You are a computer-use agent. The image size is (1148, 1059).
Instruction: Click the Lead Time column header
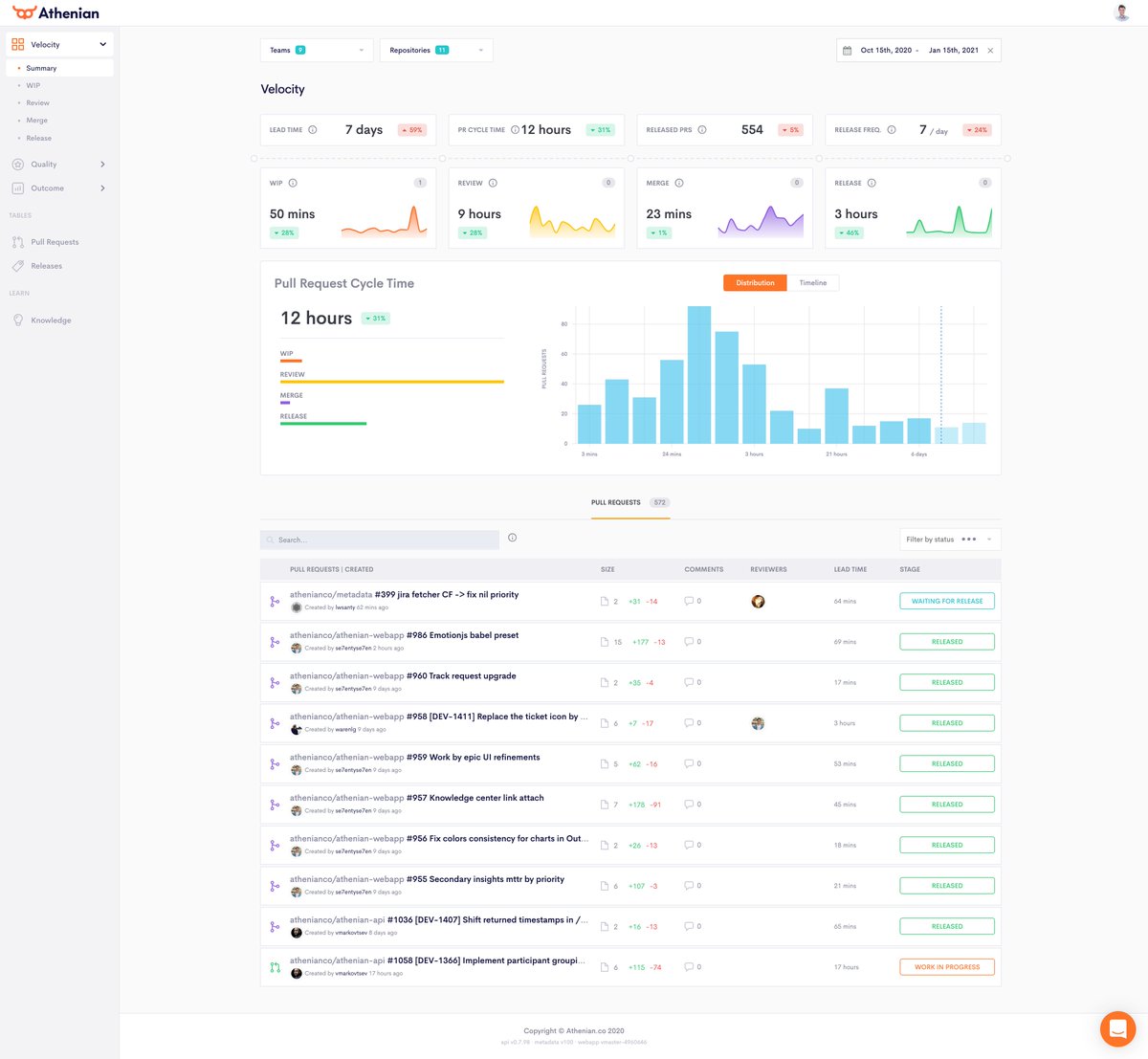click(850, 569)
